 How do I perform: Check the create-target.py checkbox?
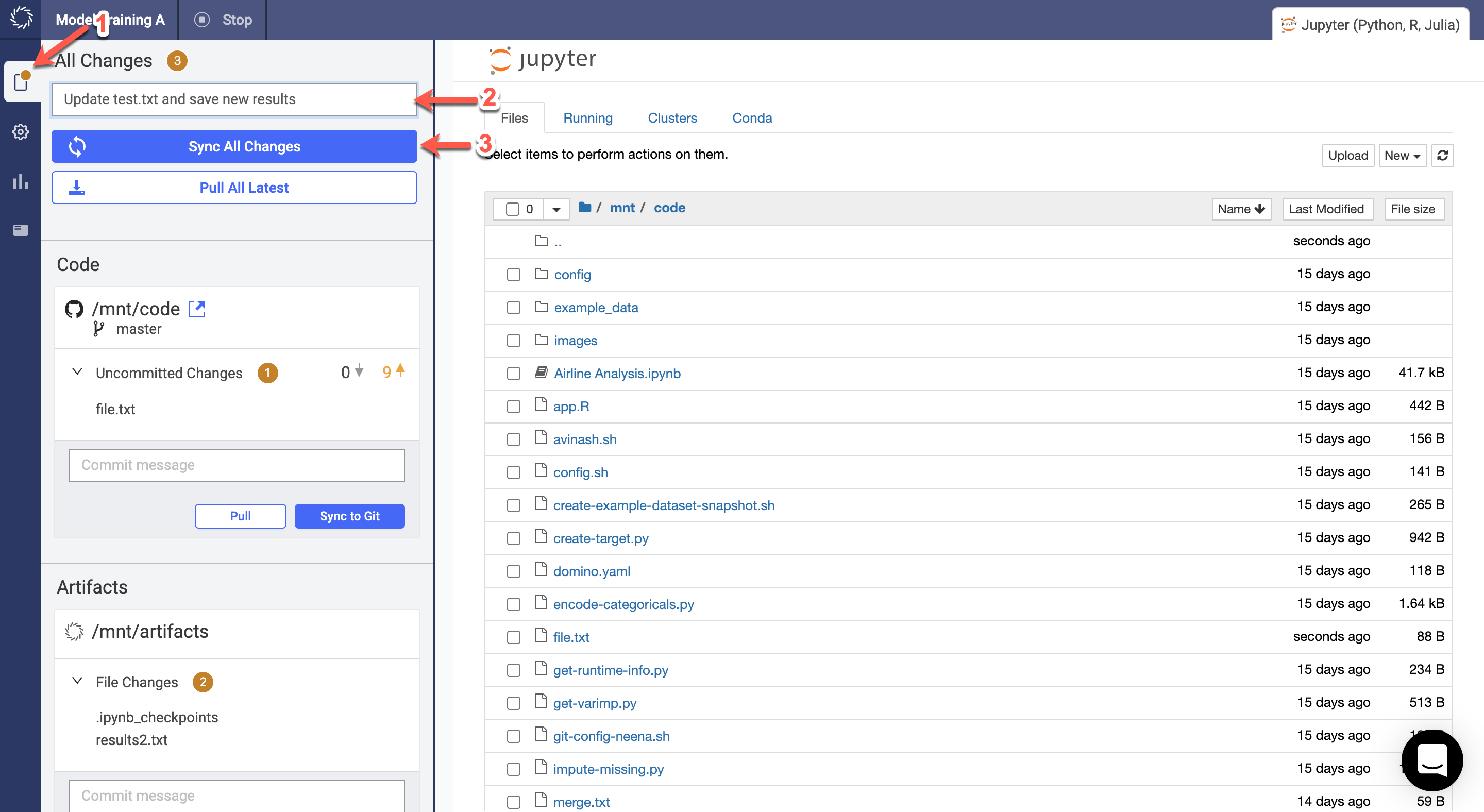click(x=513, y=538)
